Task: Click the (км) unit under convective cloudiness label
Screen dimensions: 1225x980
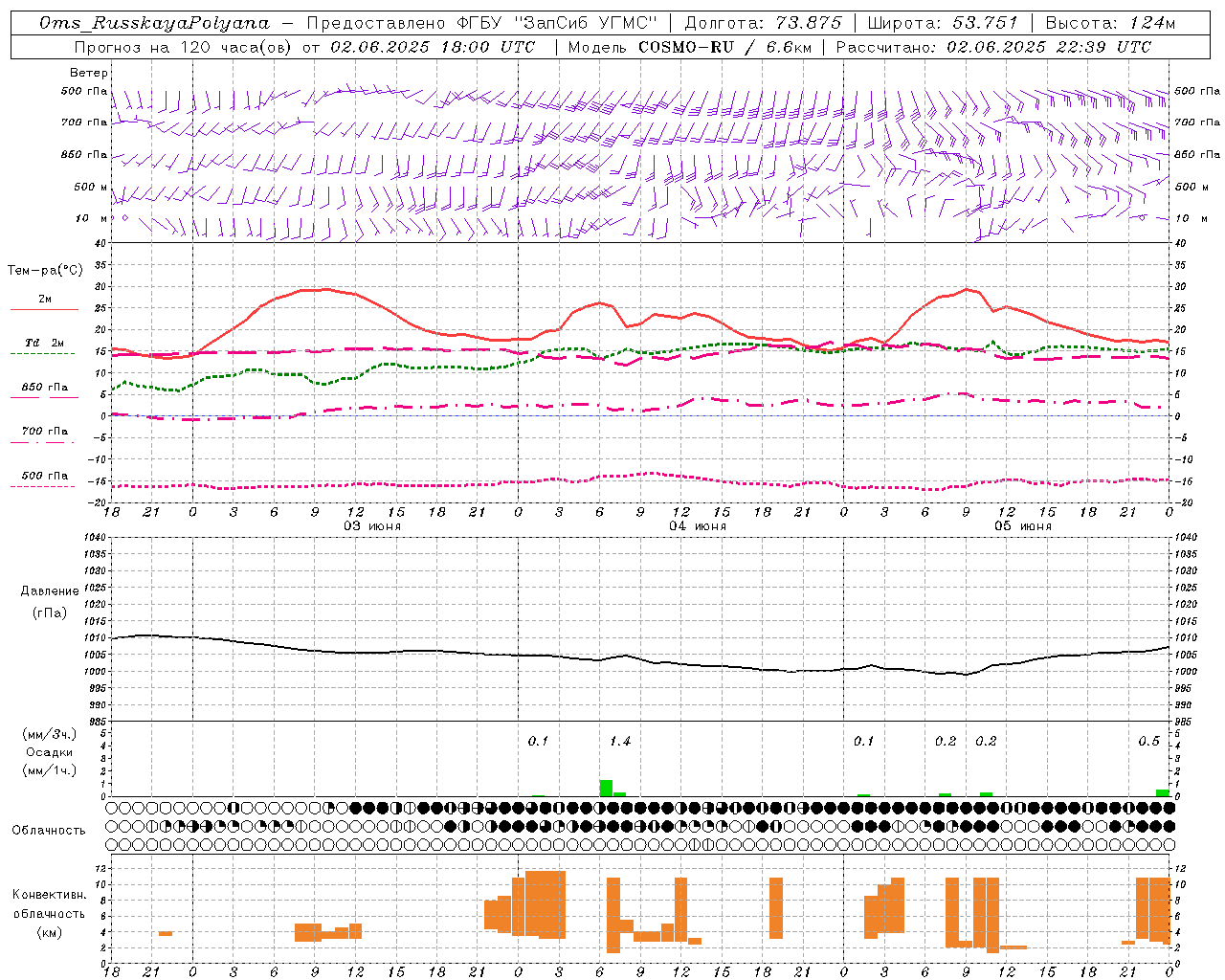Action: coord(49,932)
